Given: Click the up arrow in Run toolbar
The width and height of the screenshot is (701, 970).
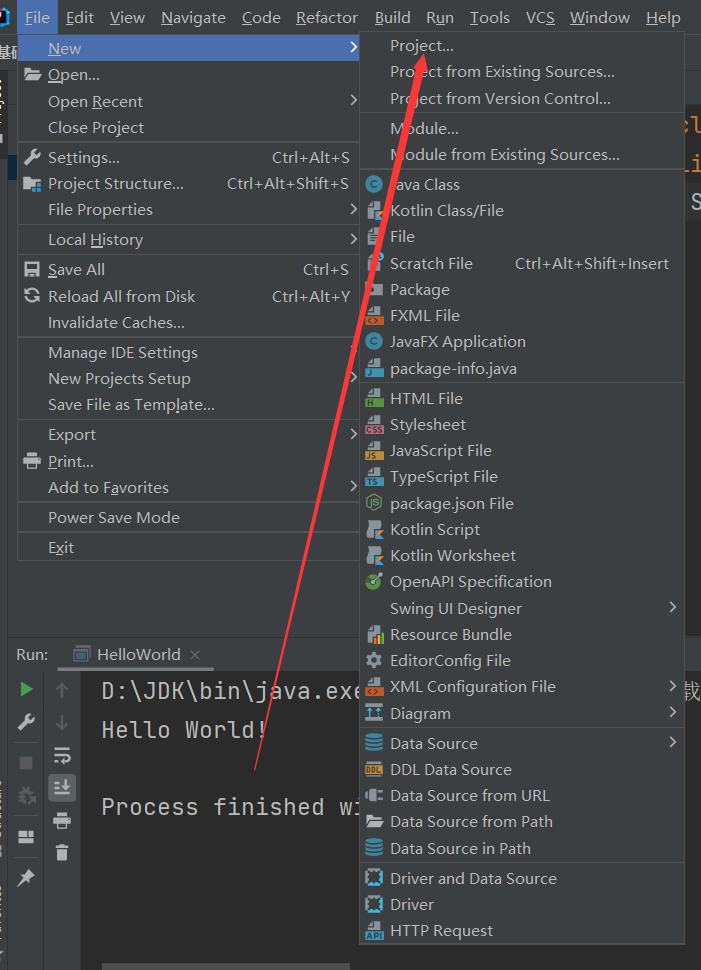Looking at the screenshot, I should 62,690.
